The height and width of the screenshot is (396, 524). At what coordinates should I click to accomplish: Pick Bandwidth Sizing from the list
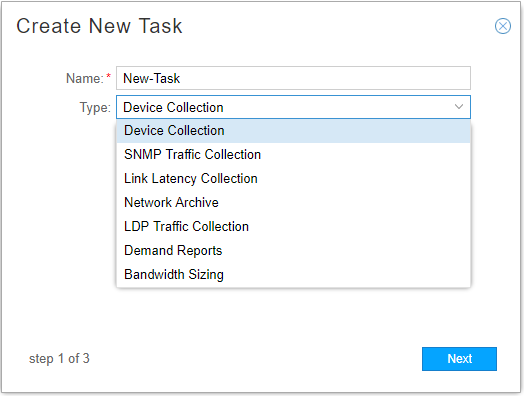293,275
